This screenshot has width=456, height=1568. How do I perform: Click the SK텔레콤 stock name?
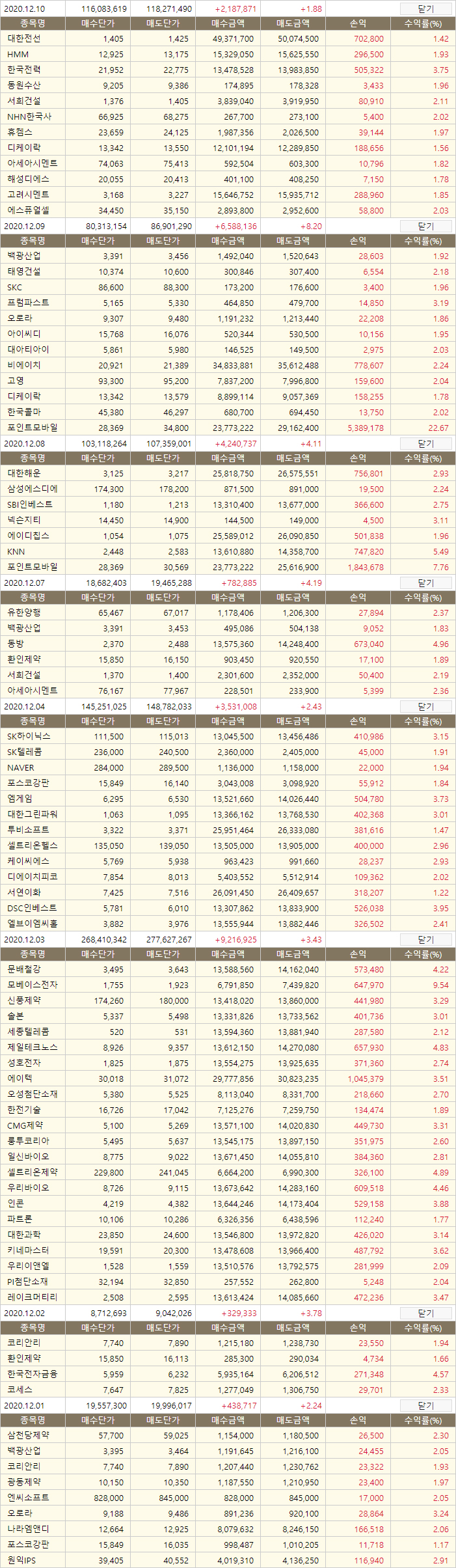pos(24,752)
